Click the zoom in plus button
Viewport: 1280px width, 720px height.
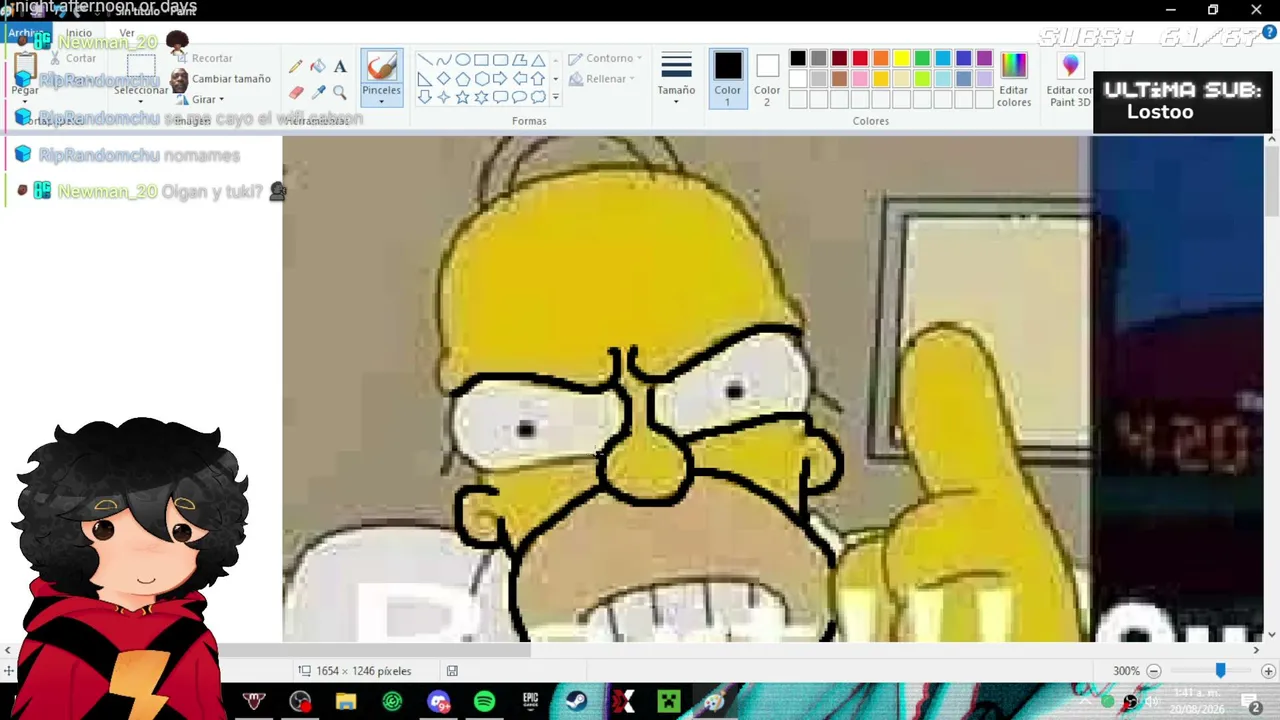pyautogui.click(x=1268, y=671)
